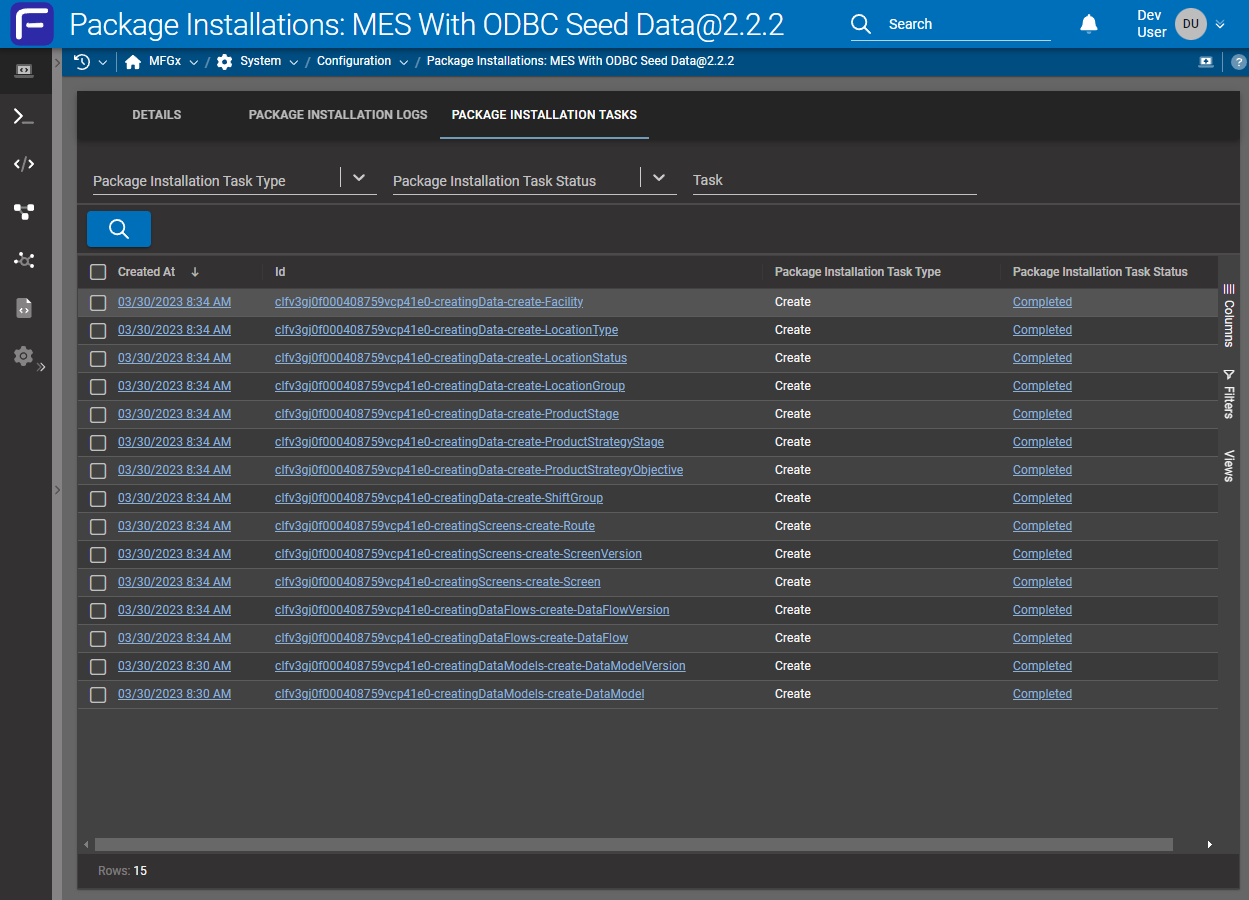Check the row for creatingScreens-create-Route

click(x=98, y=526)
